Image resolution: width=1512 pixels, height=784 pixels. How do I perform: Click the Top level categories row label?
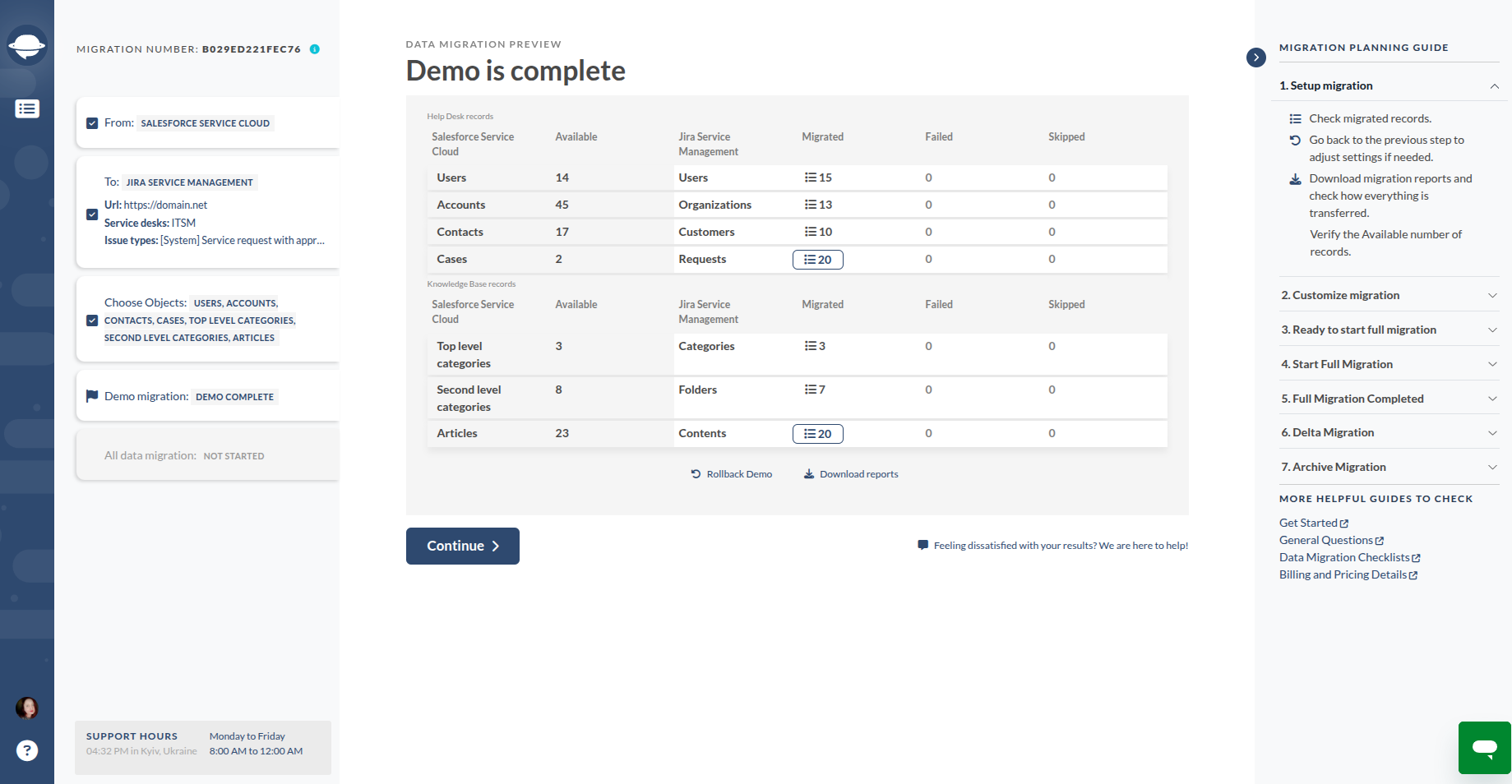coord(464,355)
